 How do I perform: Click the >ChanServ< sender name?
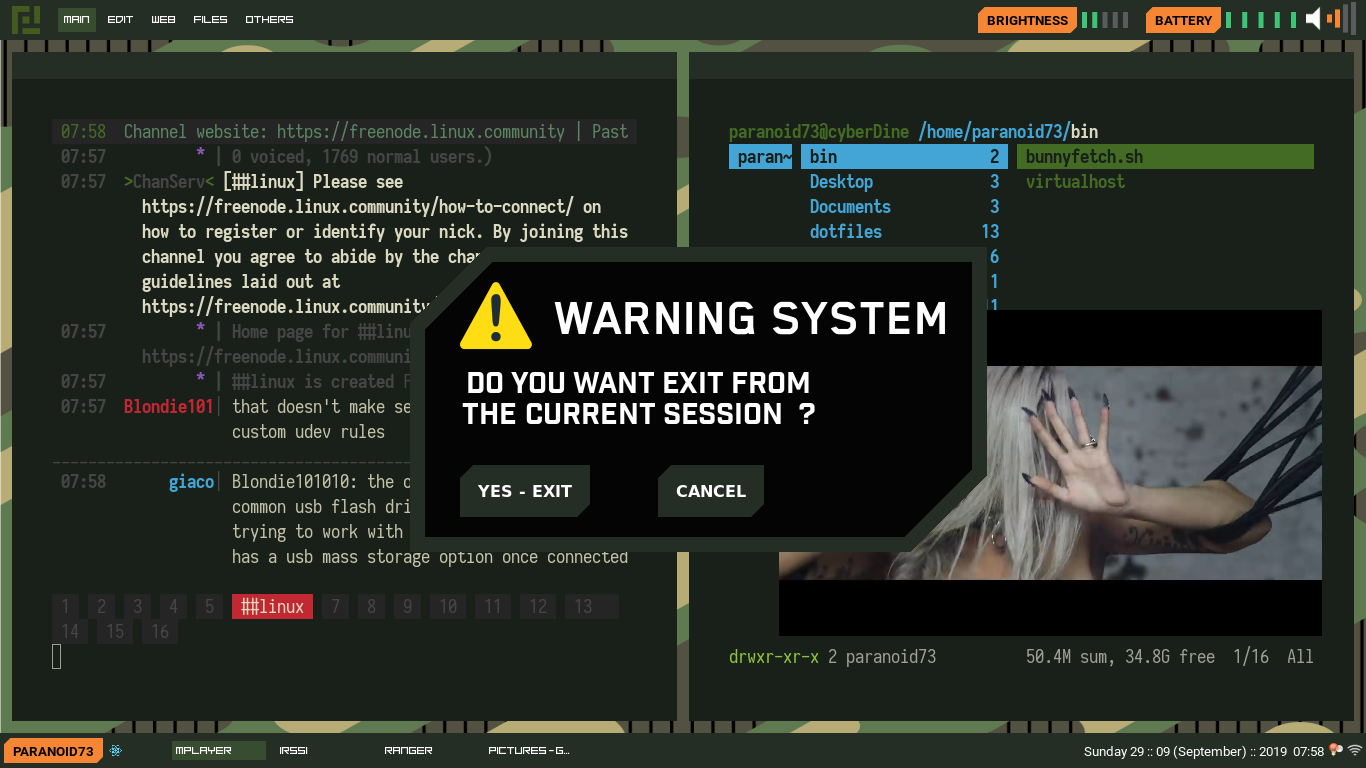click(169, 182)
